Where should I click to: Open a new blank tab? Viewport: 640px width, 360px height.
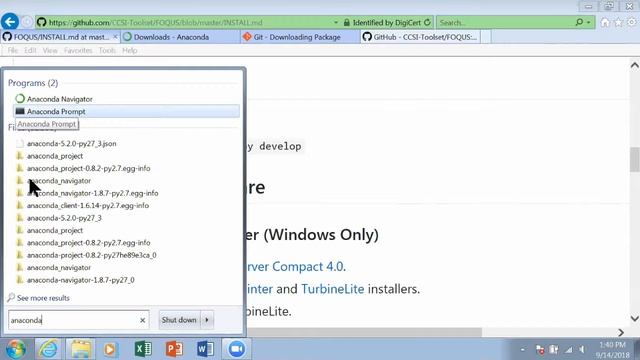click(x=486, y=37)
